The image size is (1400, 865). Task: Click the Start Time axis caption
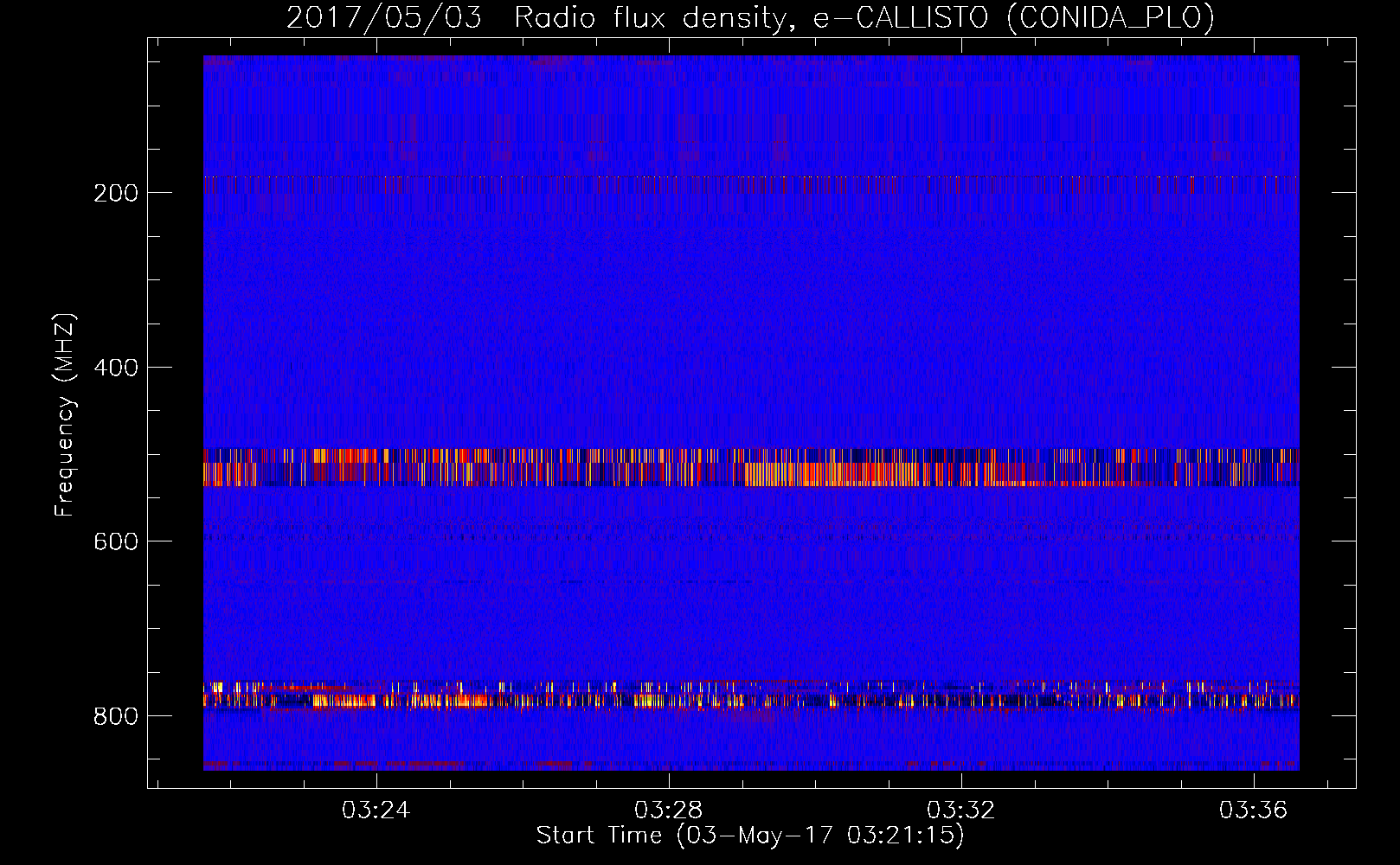coord(750,836)
